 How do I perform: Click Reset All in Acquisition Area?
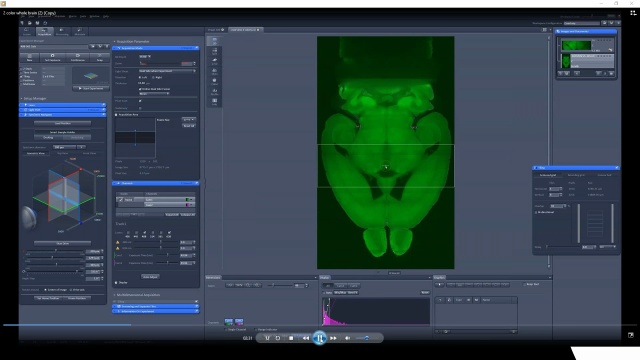coord(189,126)
